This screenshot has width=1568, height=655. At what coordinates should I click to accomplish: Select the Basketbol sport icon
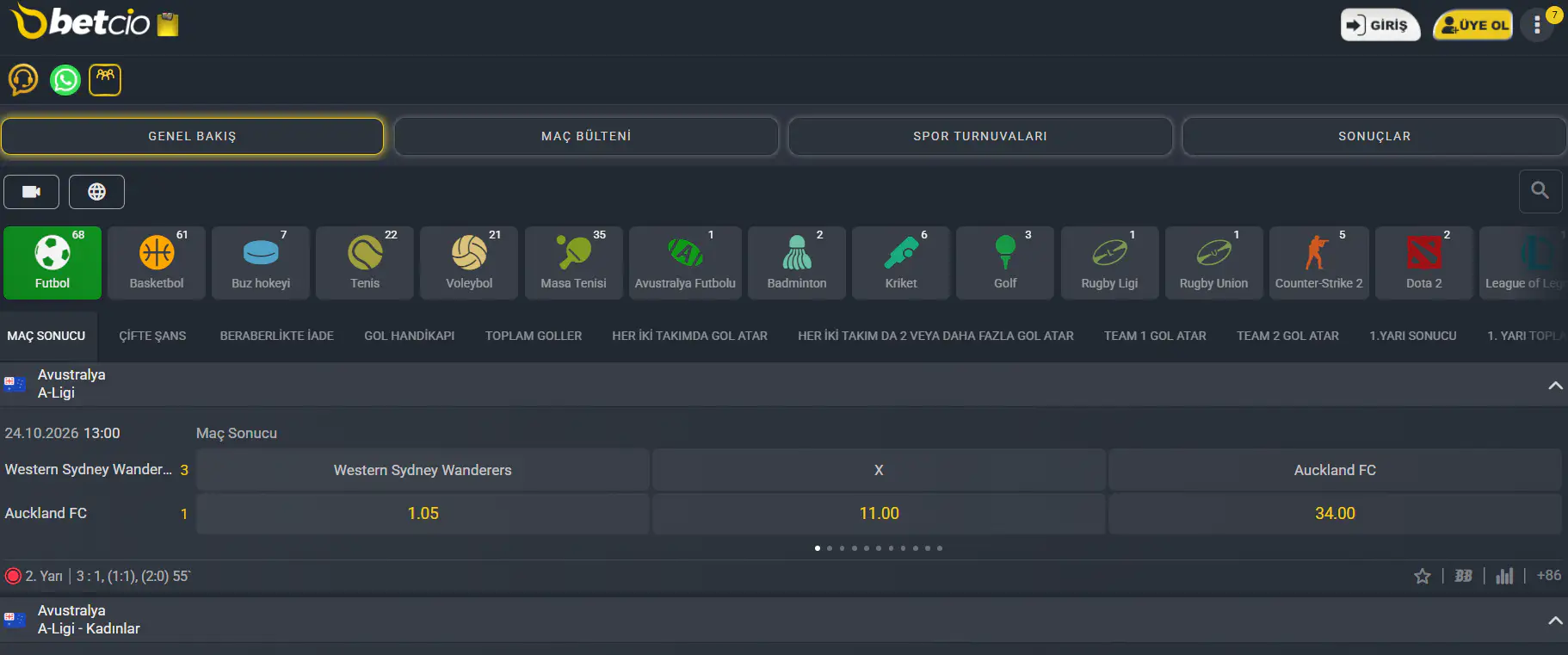157,263
